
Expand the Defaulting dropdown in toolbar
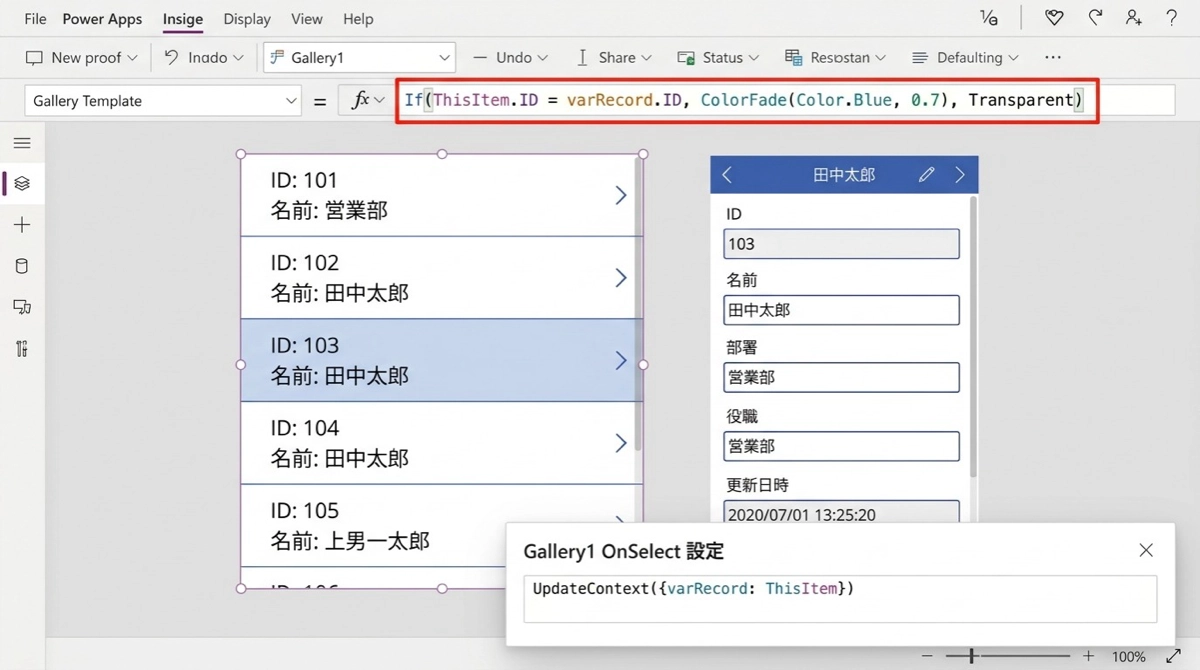[965, 58]
